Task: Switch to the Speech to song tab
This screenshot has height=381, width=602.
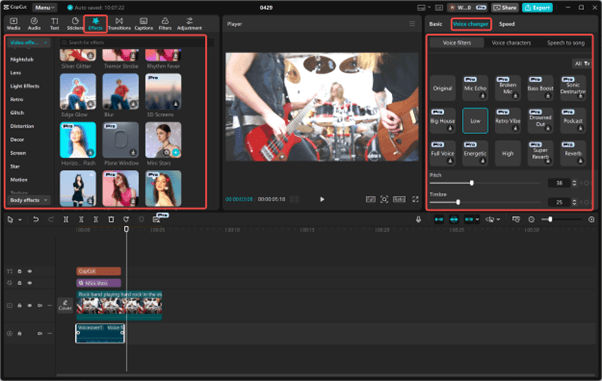Action: tap(566, 43)
